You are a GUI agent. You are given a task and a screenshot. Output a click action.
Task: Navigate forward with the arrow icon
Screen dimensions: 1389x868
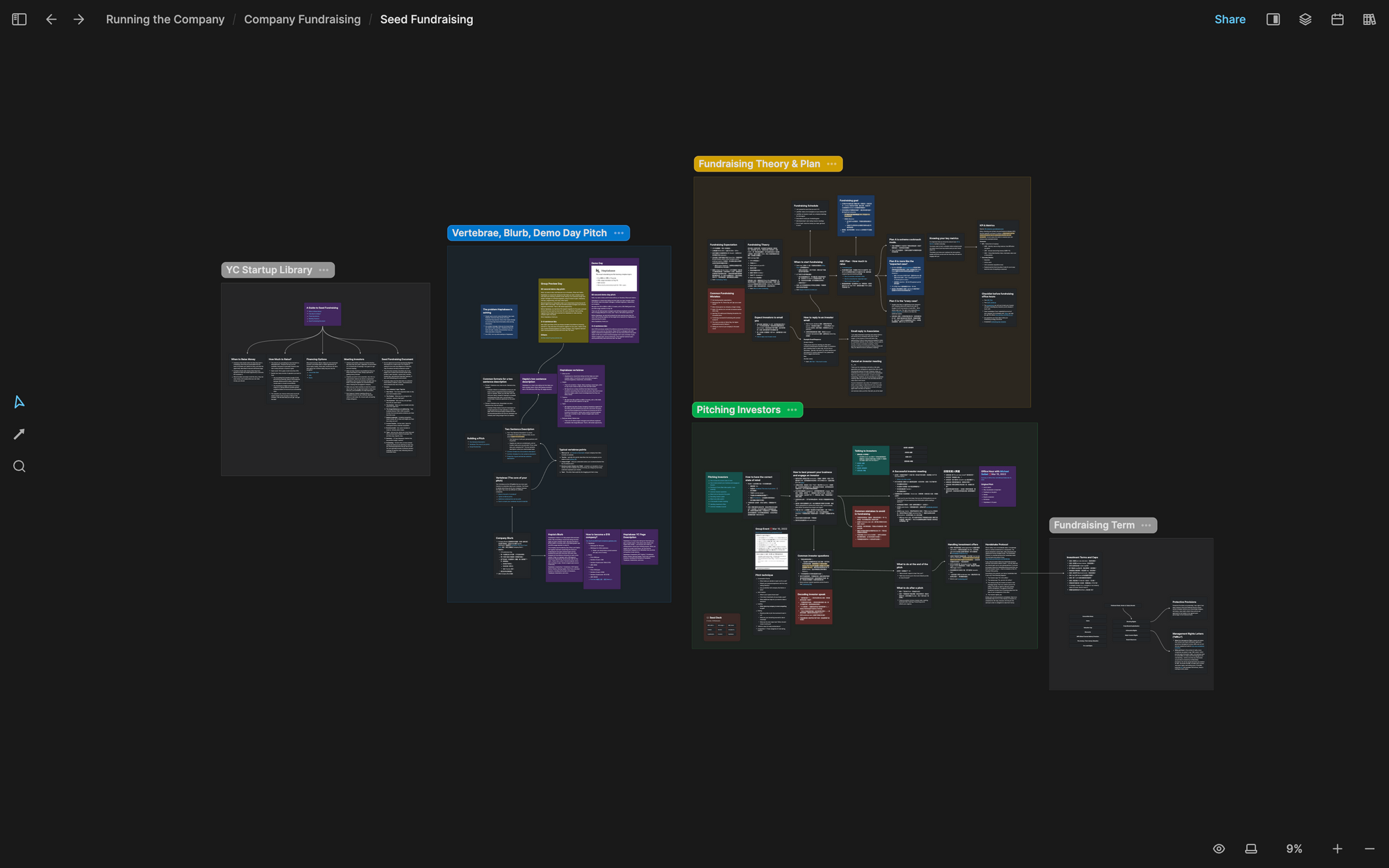pyautogui.click(x=78, y=19)
